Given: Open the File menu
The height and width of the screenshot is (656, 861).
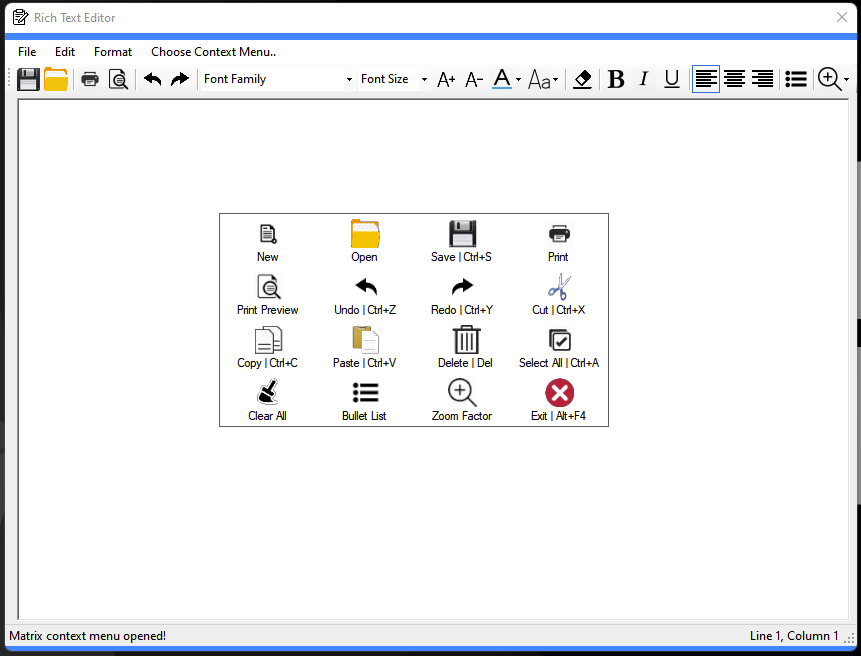Looking at the screenshot, I should click(x=27, y=52).
